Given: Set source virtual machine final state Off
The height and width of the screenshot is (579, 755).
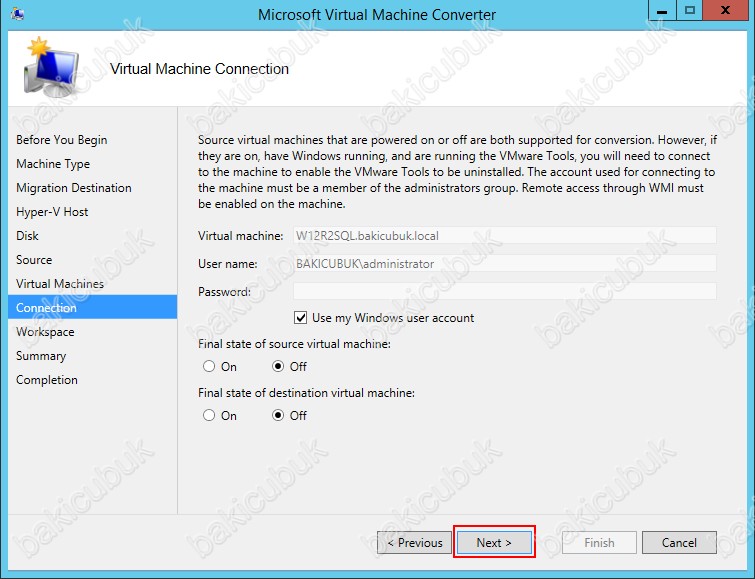Looking at the screenshot, I should click(278, 367).
